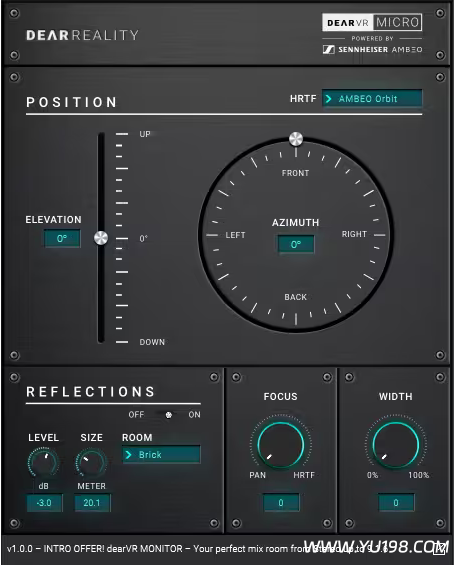This screenshot has height=565, width=454.
Task: Click the LEFT label on azimuth dial
Action: point(235,235)
